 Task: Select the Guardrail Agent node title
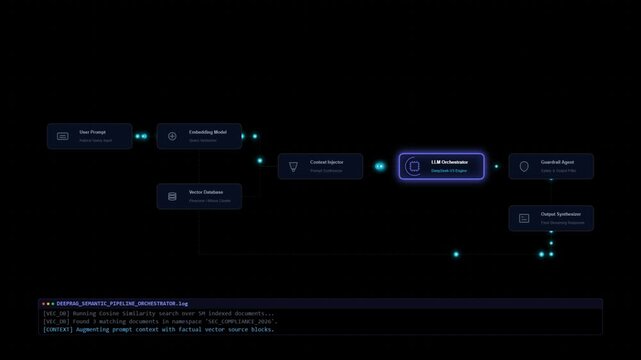[x=557, y=162]
